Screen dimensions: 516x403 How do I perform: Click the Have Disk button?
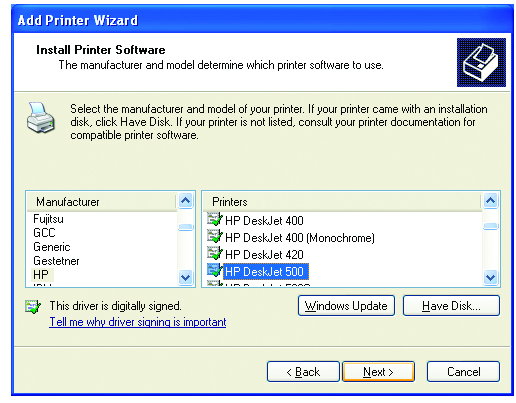(x=451, y=306)
